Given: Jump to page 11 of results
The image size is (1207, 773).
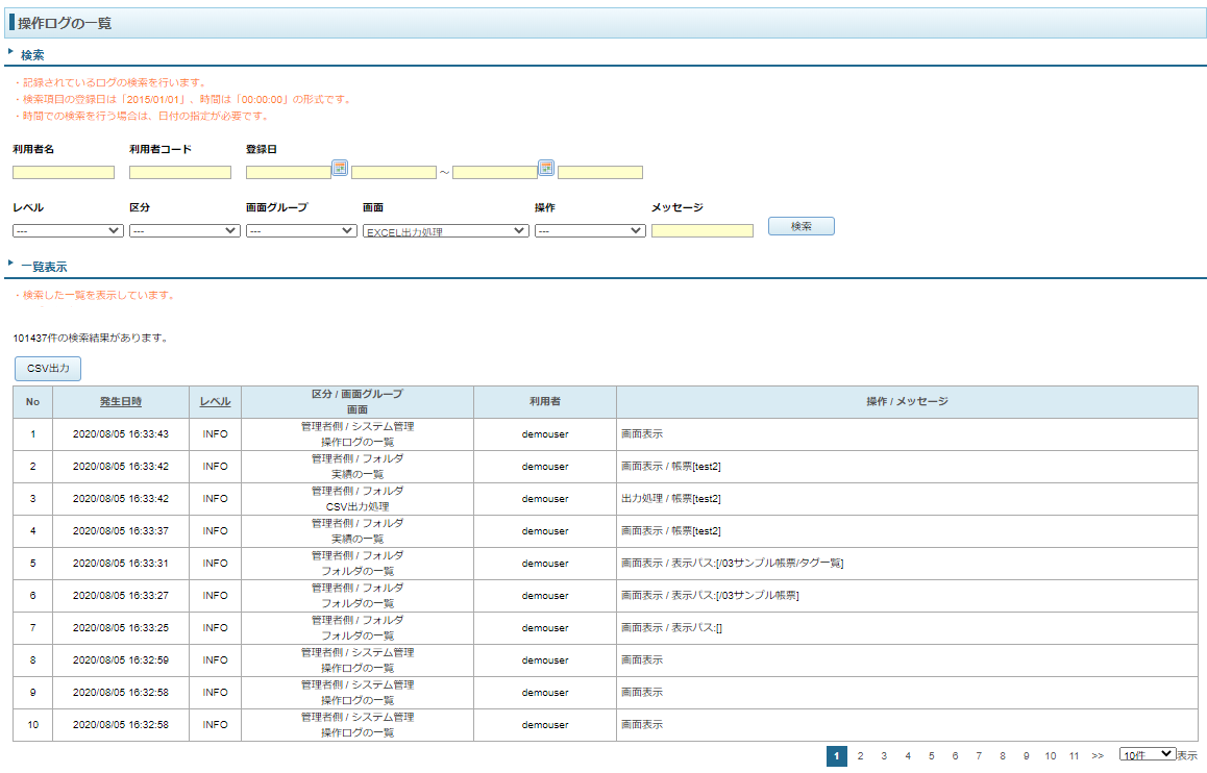Looking at the screenshot, I should 1074,757.
